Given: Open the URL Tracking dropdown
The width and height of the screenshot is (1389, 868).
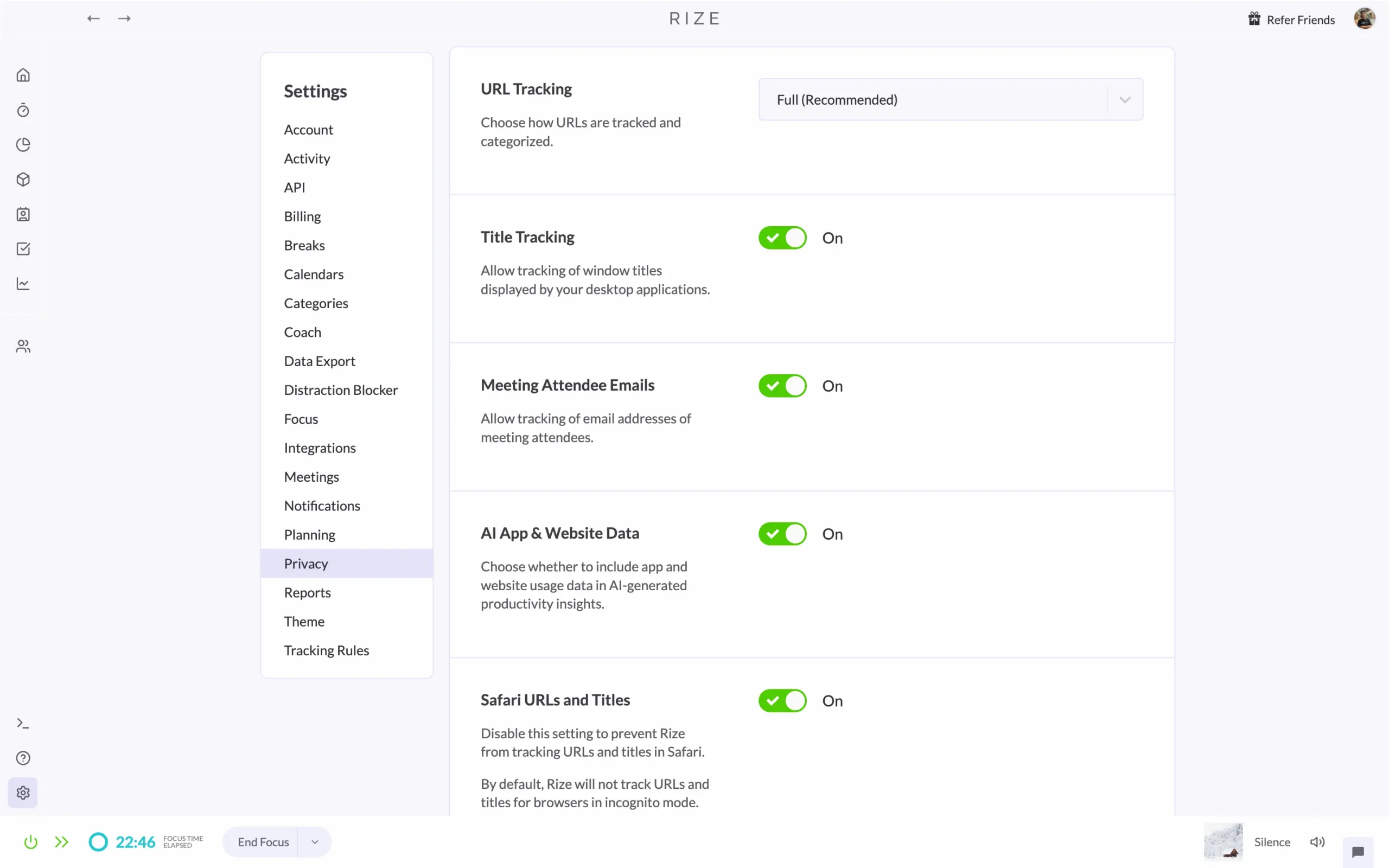Looking at the screenshot, I should [x=951, y=99].
